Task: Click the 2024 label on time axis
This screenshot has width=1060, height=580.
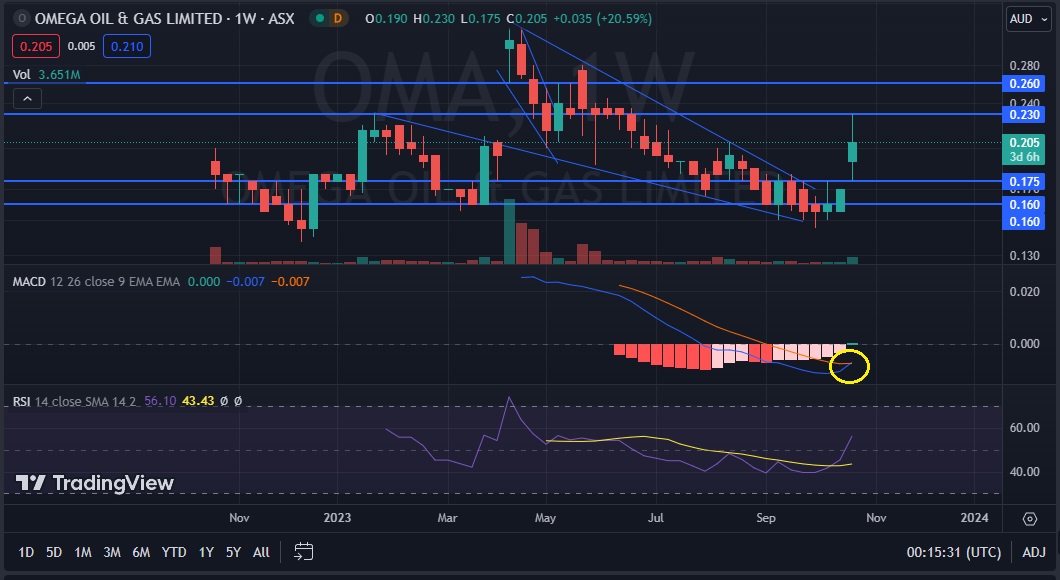Action: point(974,518)
